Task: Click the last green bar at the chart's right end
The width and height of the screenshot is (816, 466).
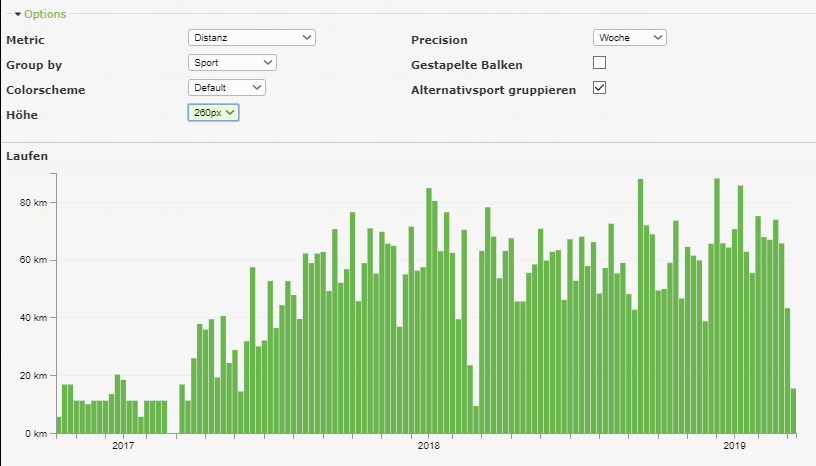Action: 793,412
